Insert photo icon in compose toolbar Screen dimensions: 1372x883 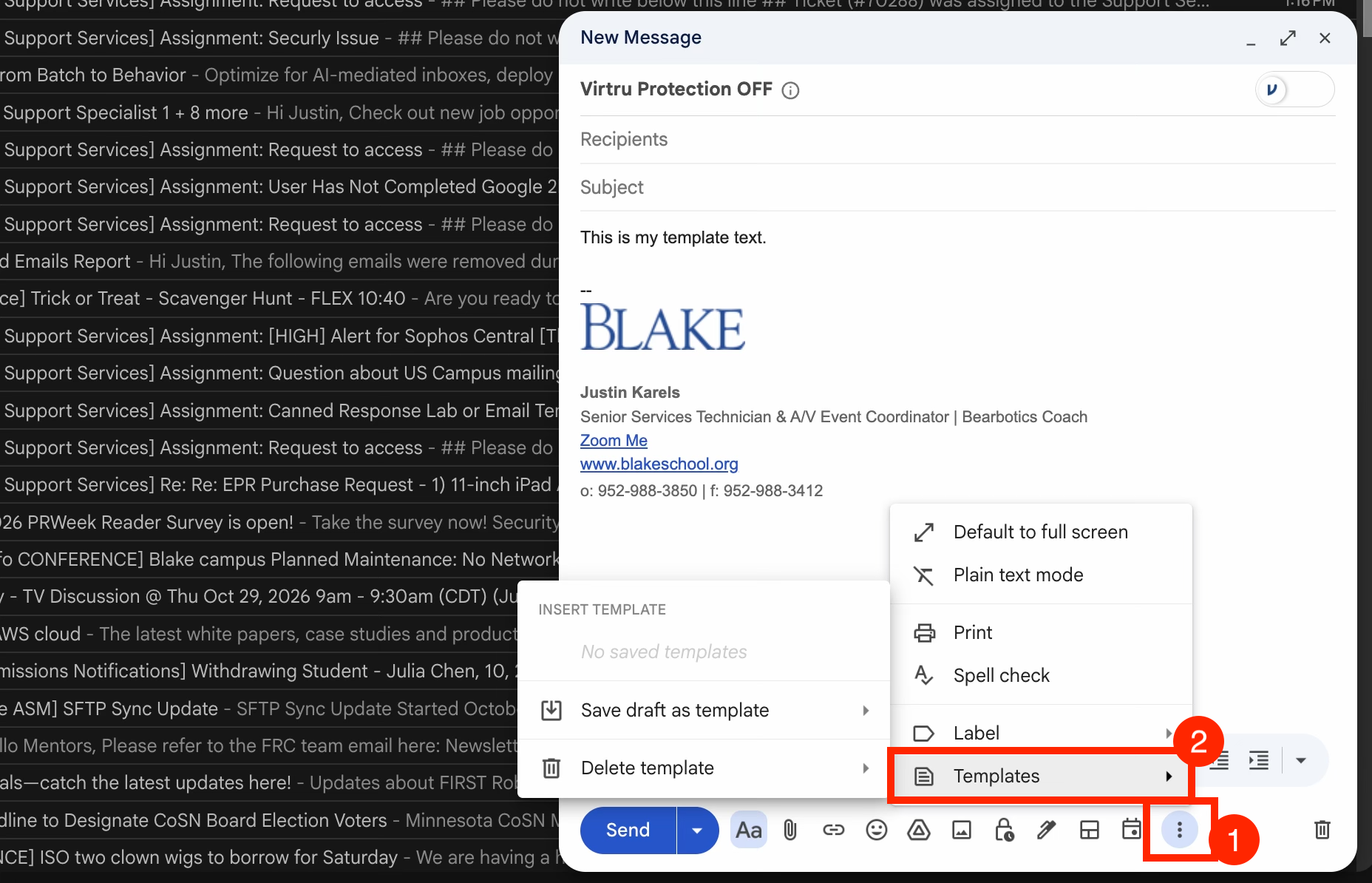click(962, 830)
